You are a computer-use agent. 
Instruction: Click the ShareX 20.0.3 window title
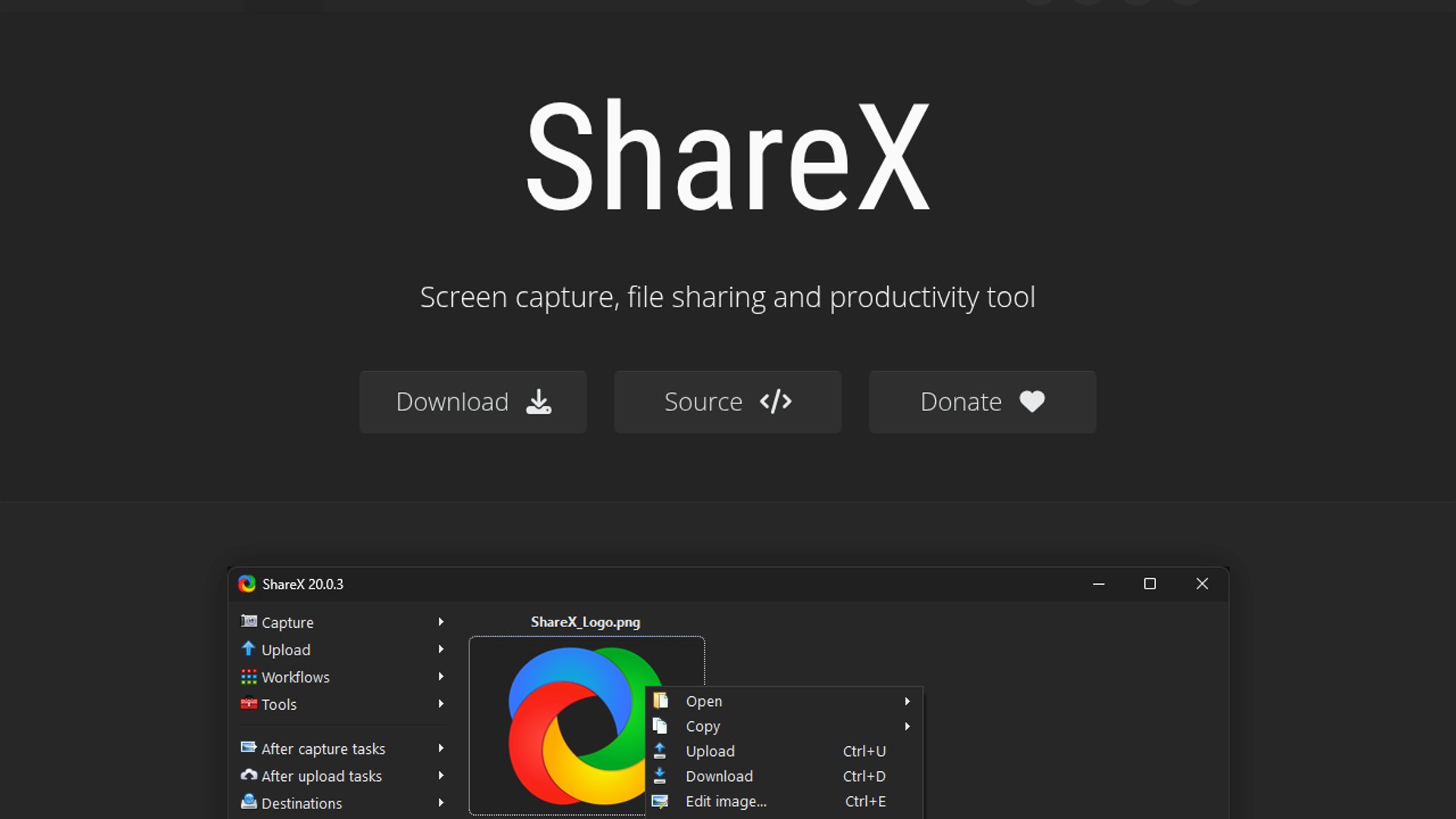tap(303, 585)
